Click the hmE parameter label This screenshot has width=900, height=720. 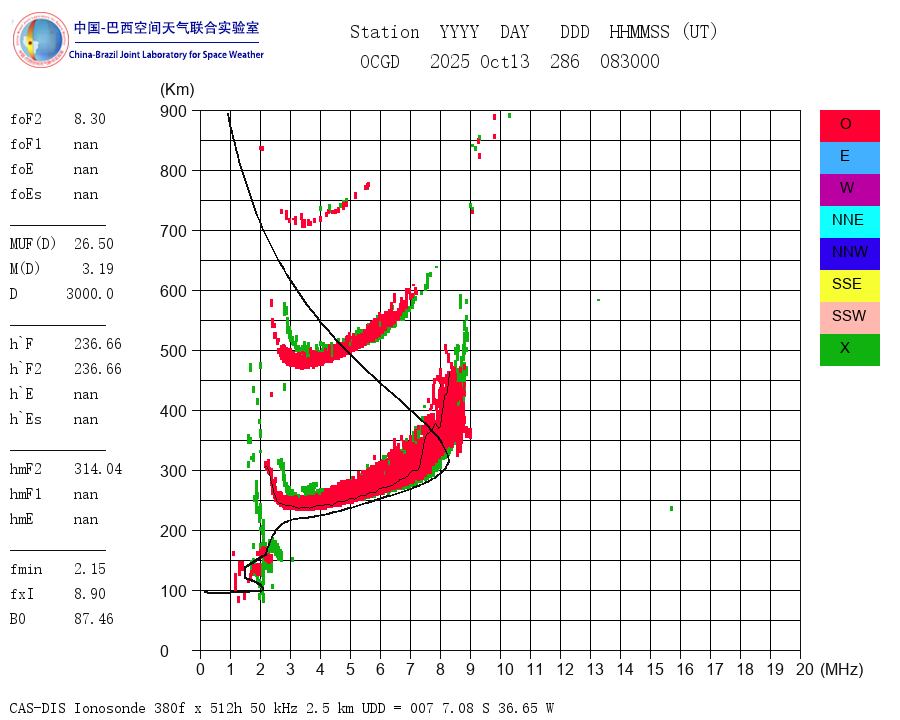click(22, 518)
